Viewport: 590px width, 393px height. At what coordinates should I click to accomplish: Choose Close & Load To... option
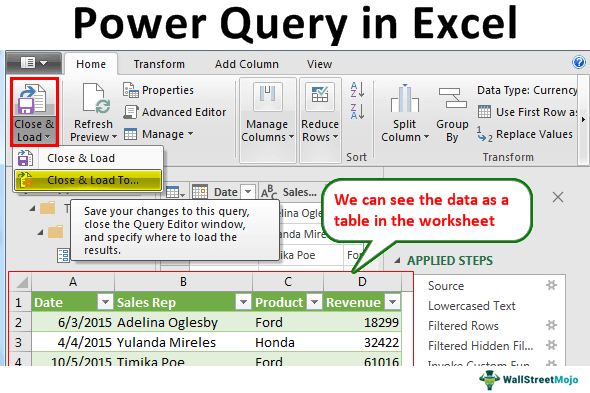point(89,180)
